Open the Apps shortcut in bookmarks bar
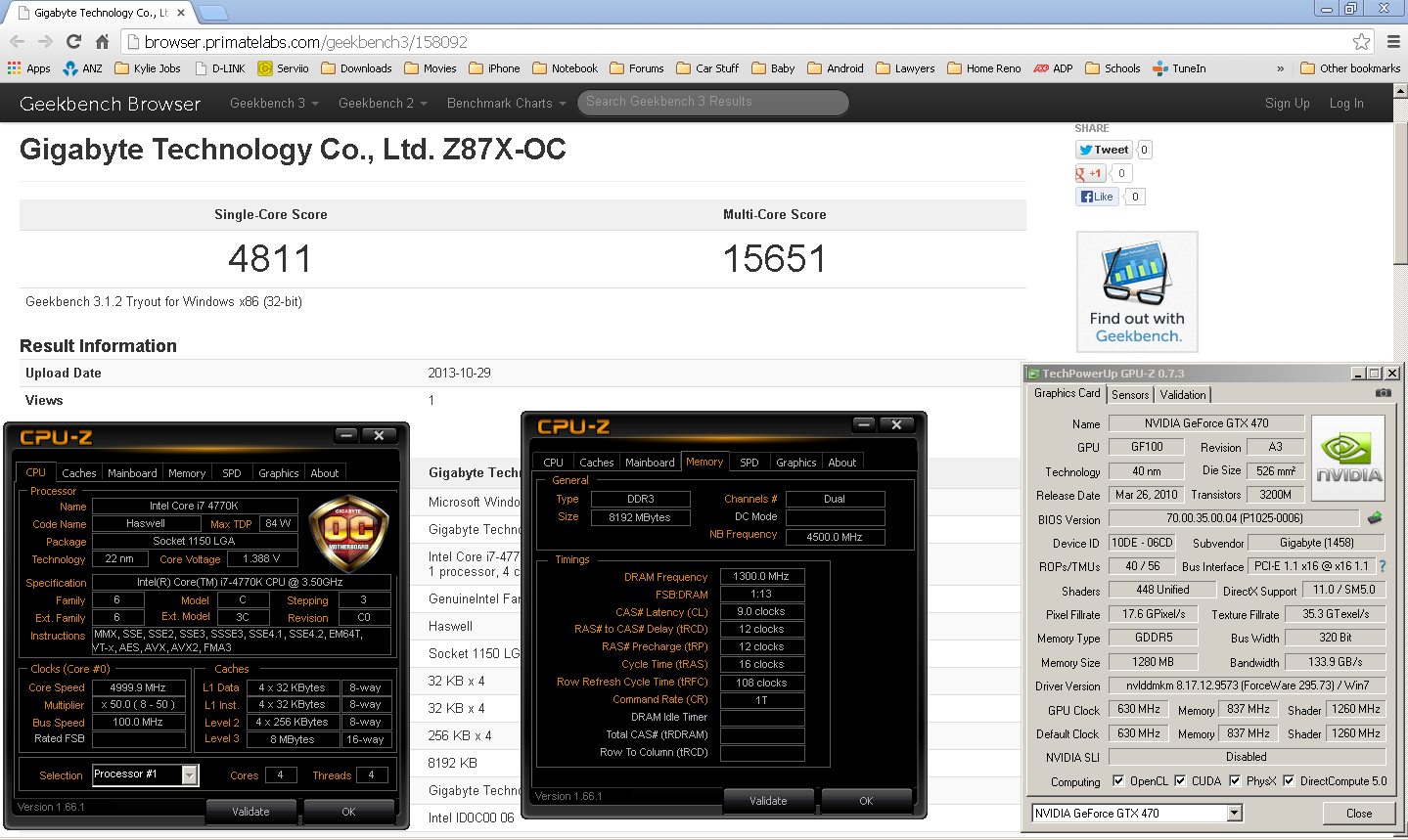1408x840 pixels. pyautogui.click(x=29, y=68)
